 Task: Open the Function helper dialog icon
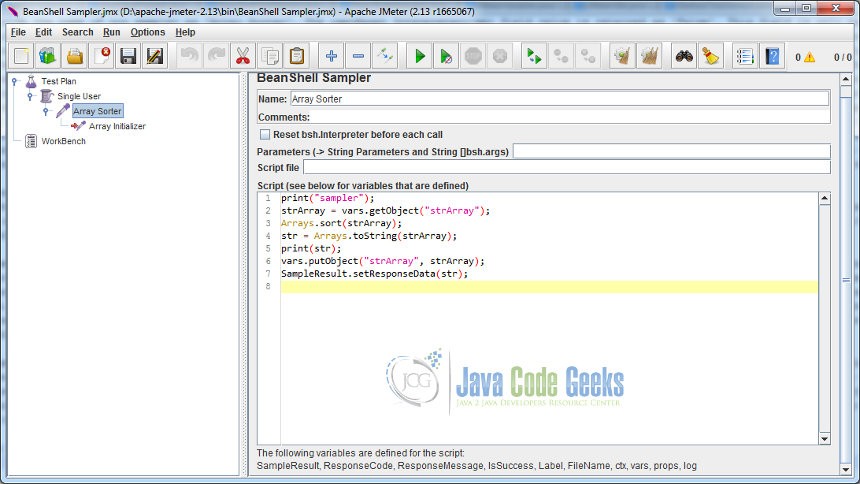pyautogui.click(x=745, y=56)
